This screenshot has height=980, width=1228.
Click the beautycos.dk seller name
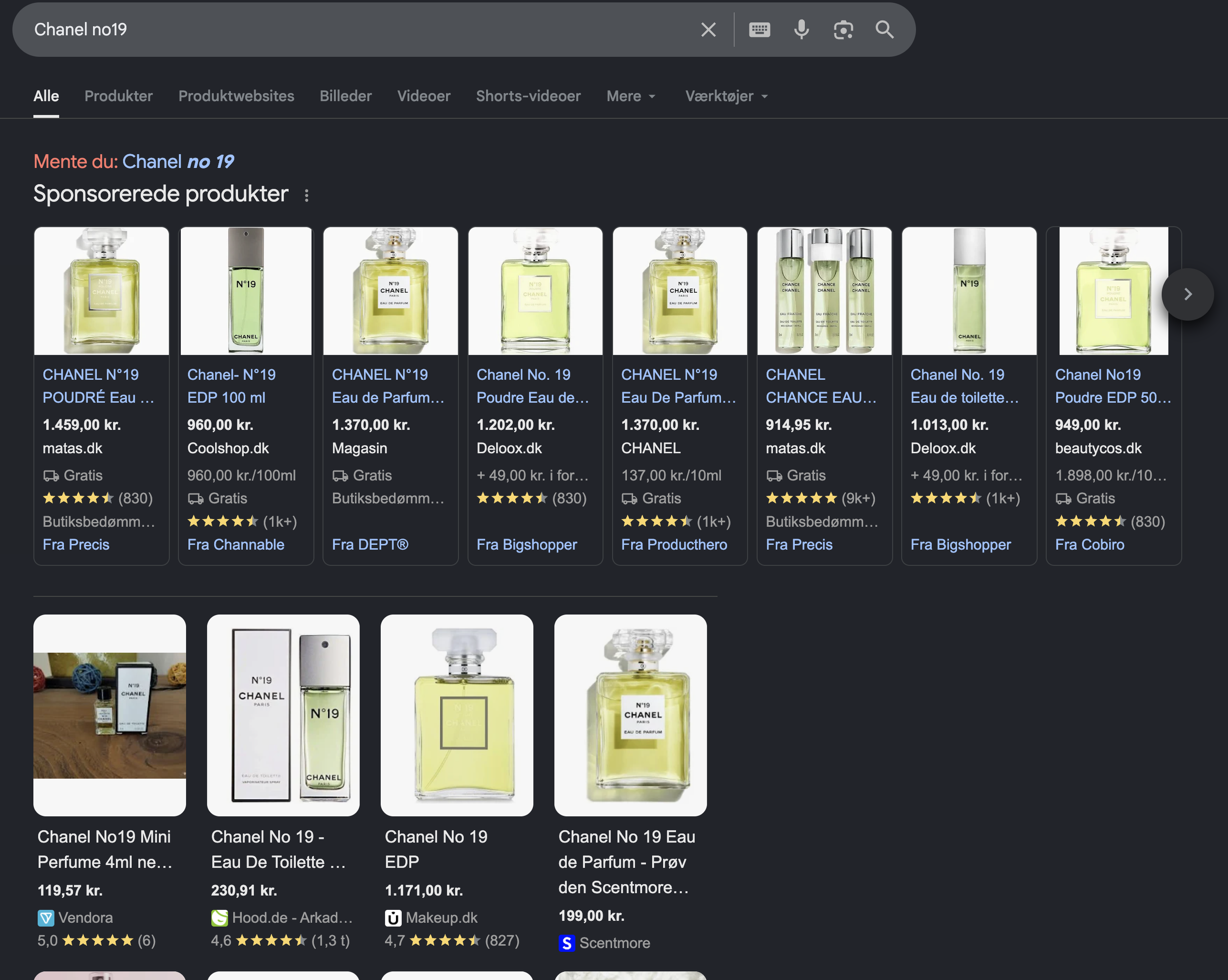pos(1099,449)
